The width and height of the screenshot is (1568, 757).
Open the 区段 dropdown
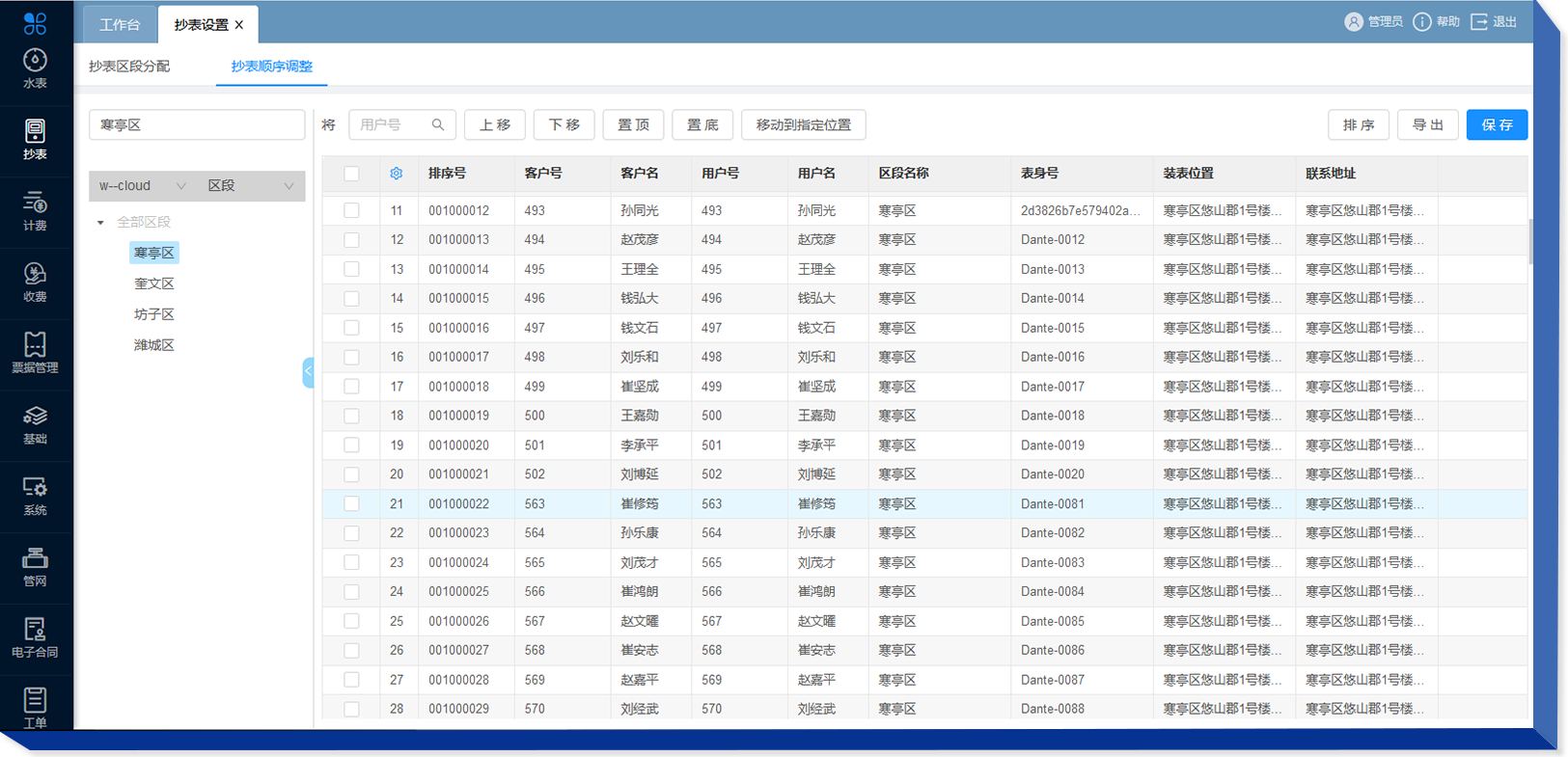251,186
